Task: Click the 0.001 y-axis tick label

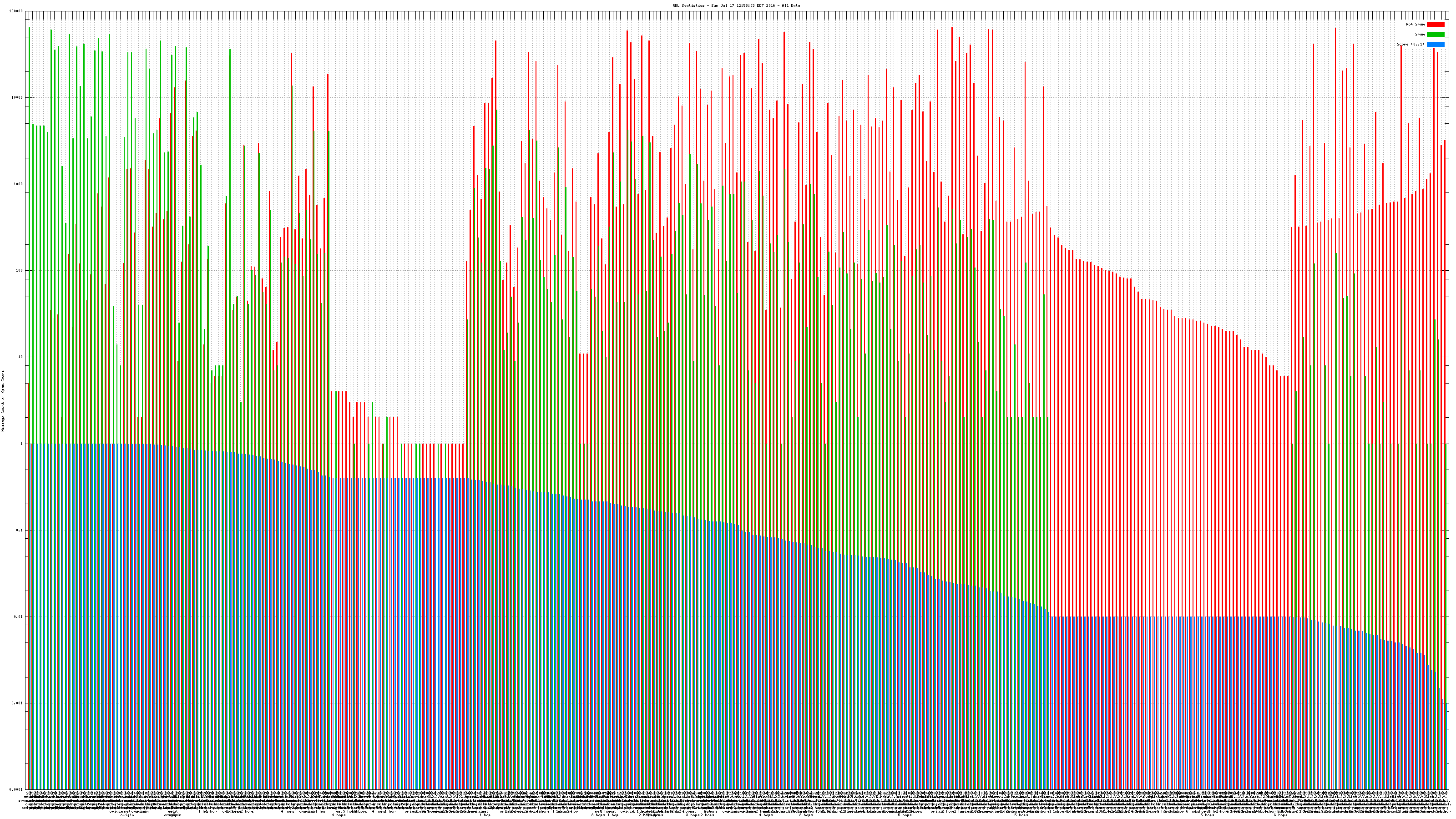Action: 18,703
